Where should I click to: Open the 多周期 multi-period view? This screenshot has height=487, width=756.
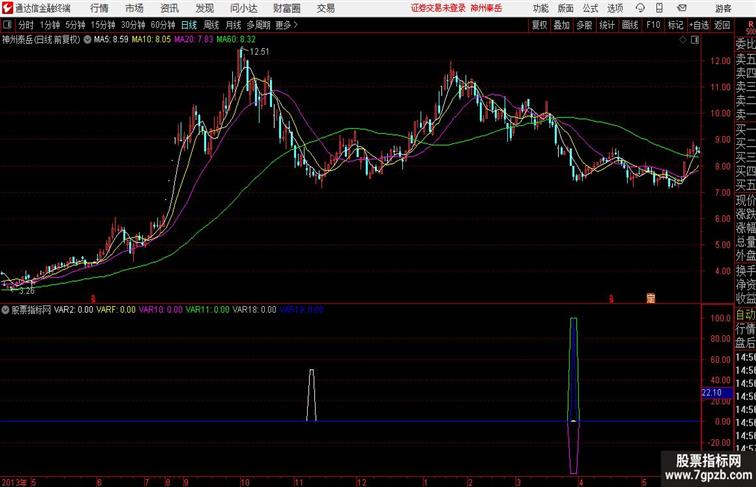(x=258, y=25)
